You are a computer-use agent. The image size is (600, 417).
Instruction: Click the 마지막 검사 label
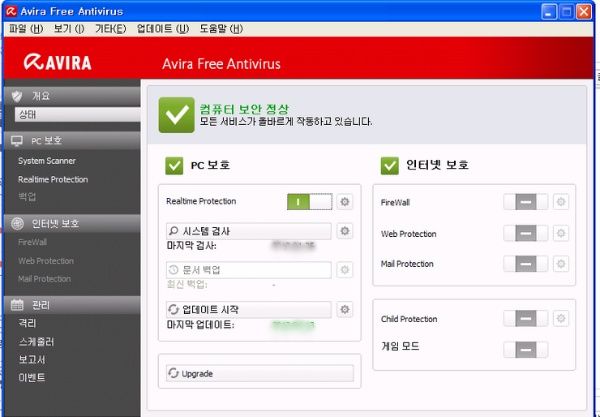pyautogui.click(x=191, y=246)
